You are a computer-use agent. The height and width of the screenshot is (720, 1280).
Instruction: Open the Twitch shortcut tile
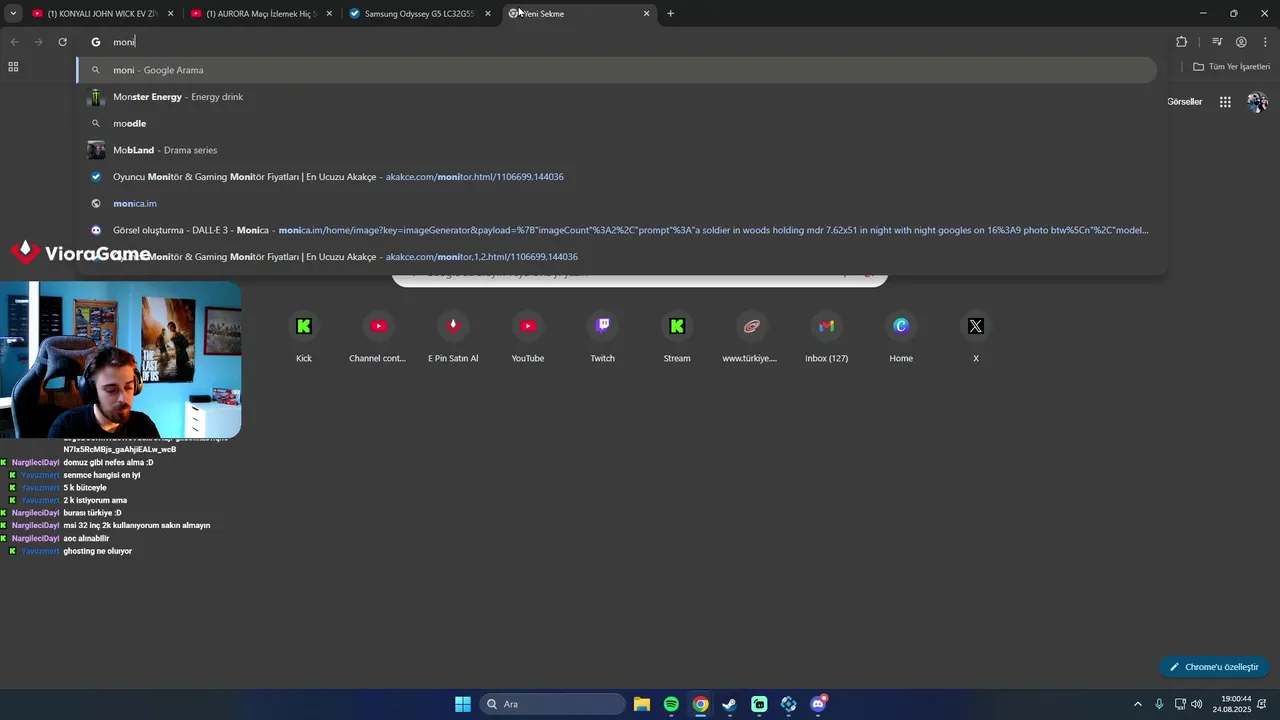point(602,338)
